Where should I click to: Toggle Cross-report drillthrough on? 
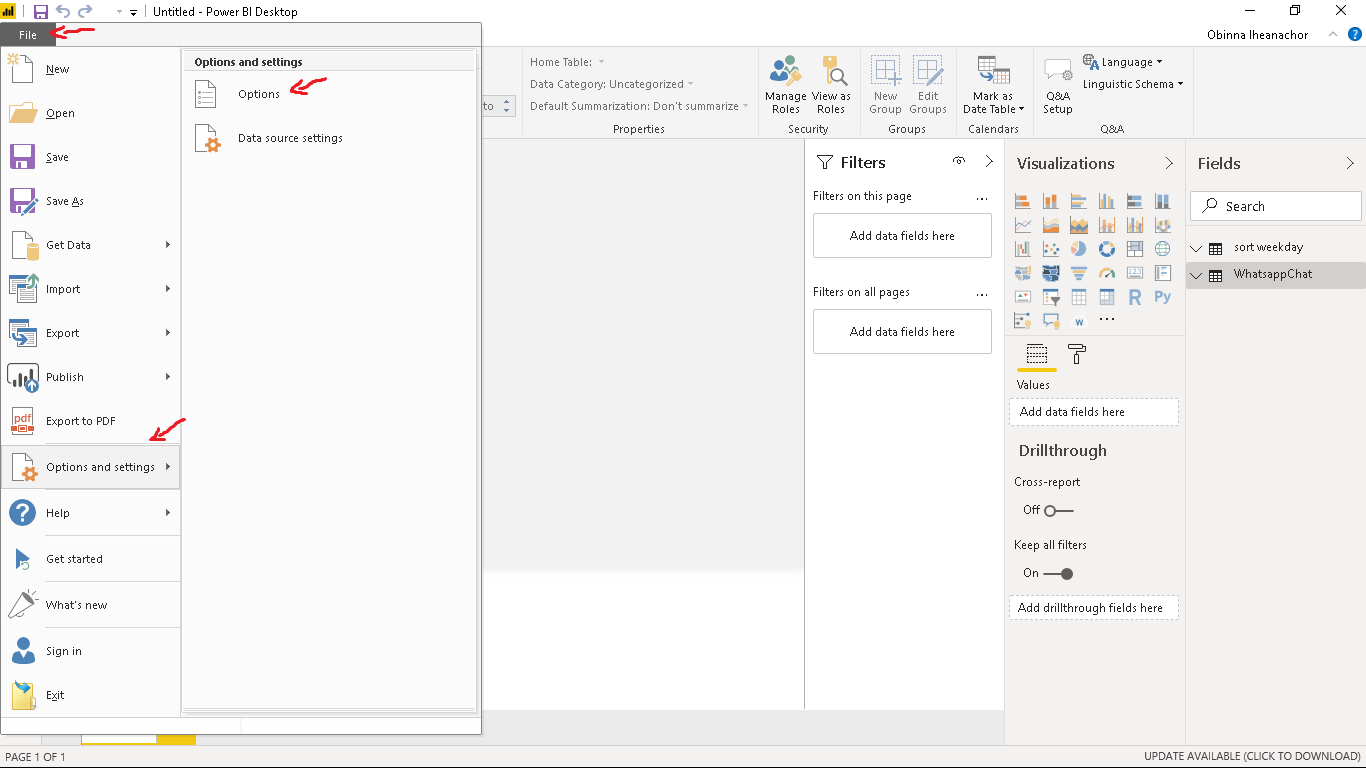(x=1058, y=510)
